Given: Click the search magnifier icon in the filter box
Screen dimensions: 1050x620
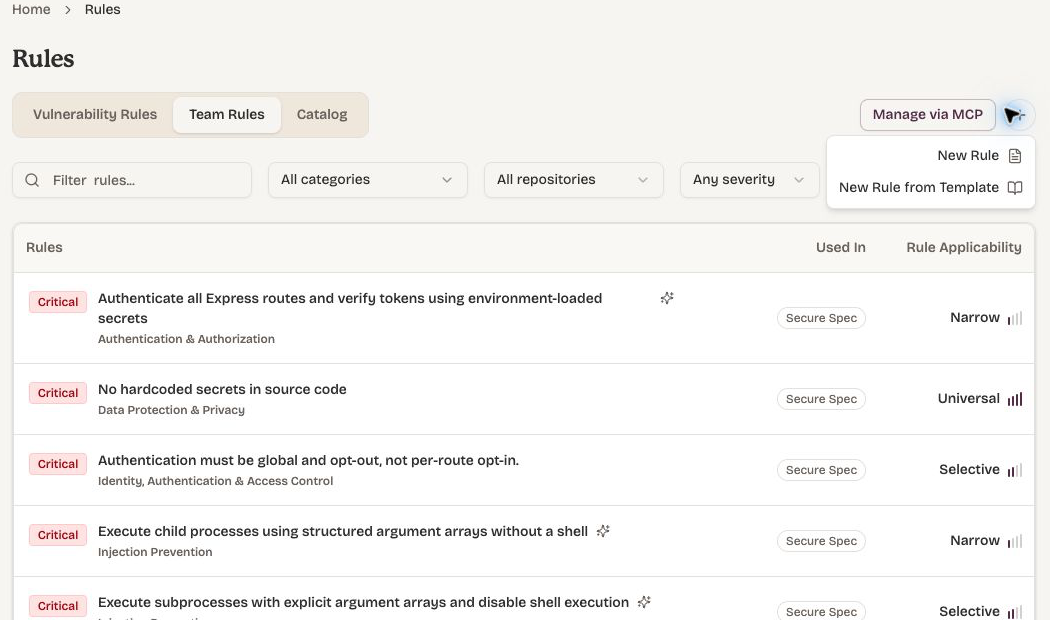Looking at the screenshot, I should 32,180.
